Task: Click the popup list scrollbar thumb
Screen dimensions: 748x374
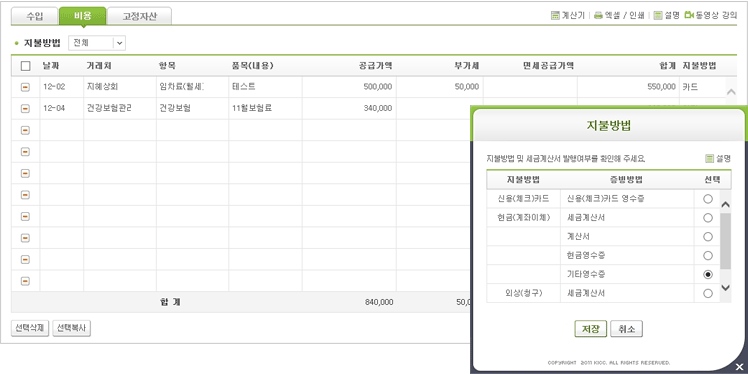Action: tap(726, 241)
